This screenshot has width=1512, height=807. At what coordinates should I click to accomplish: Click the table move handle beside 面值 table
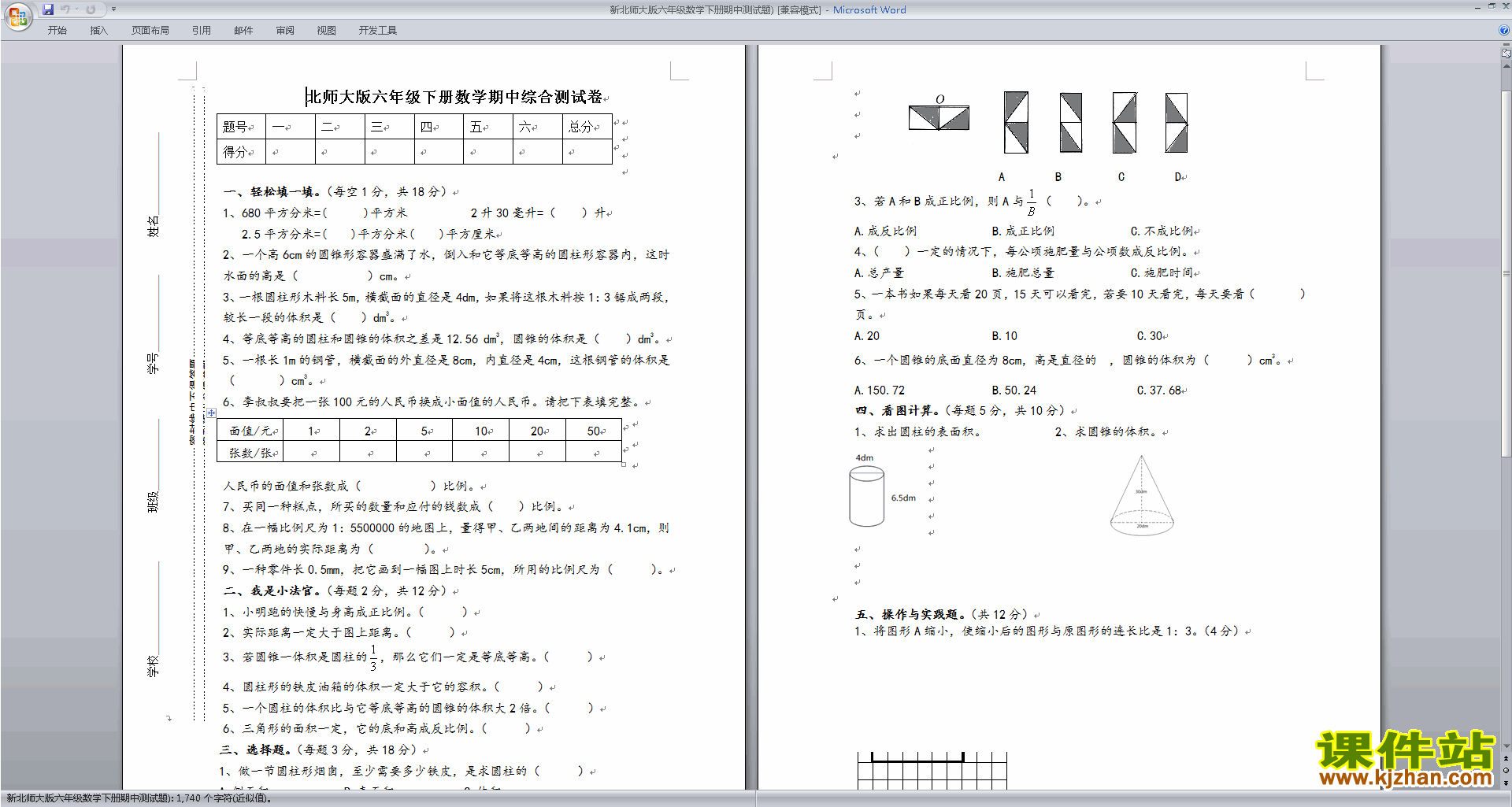211,413
